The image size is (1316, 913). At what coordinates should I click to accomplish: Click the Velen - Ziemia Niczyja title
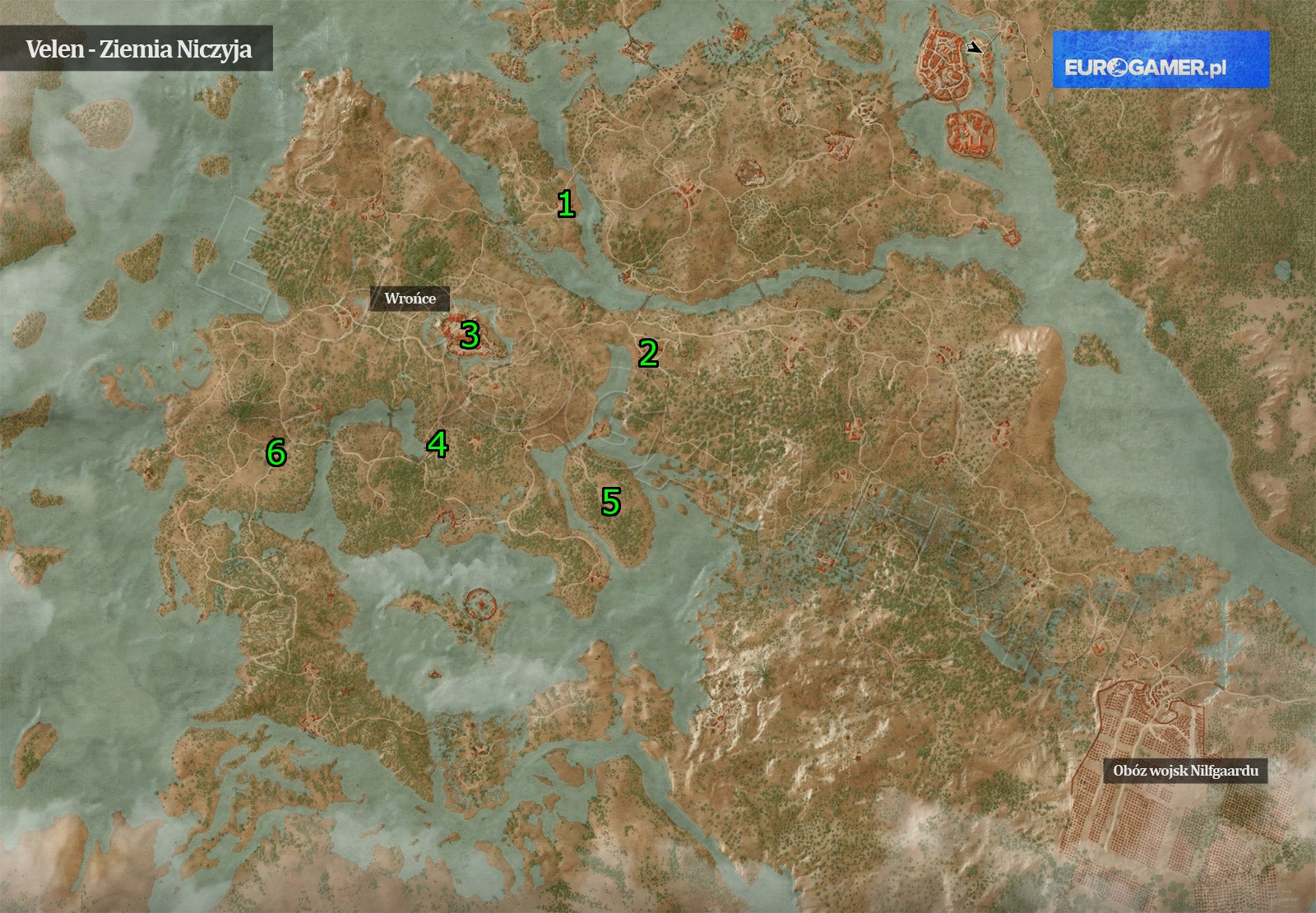click(137, 49)
